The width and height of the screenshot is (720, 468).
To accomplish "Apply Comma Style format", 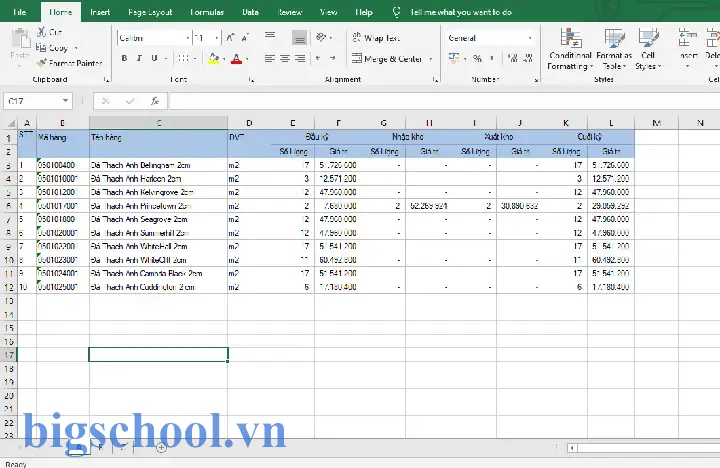I will click(x=492, y=58).
